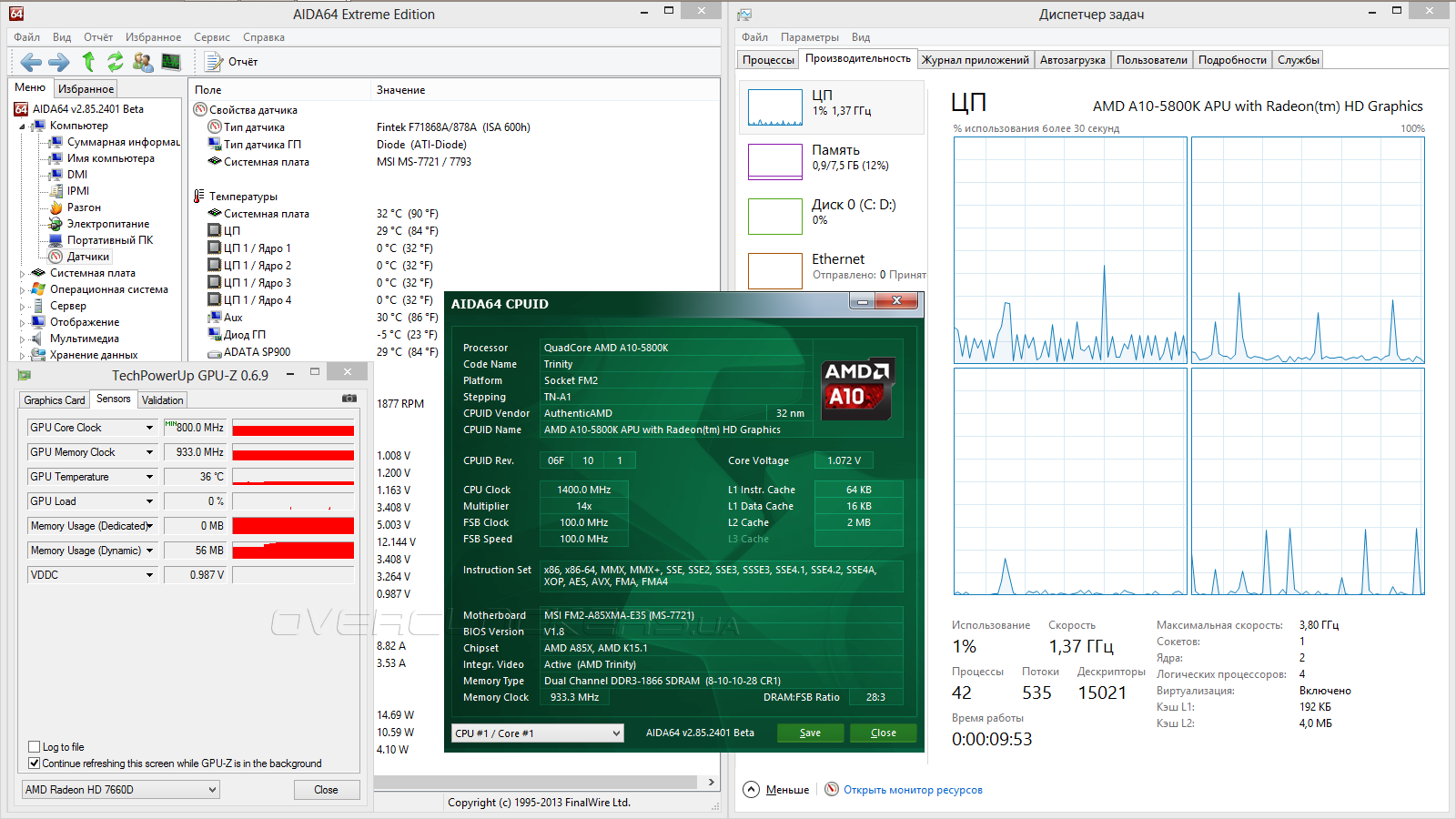Click the drive icon beside ADATA SP900
Image resolution: width=1456 pixels, height=819 pixels.
[215, 352]
